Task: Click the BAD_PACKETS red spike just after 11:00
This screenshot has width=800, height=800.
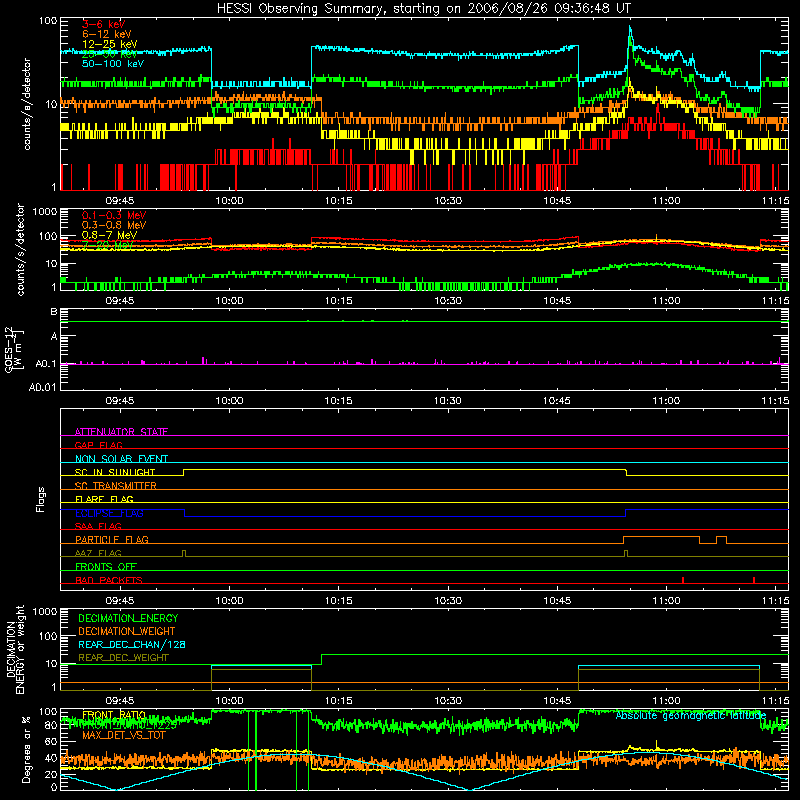Action: 683,580
